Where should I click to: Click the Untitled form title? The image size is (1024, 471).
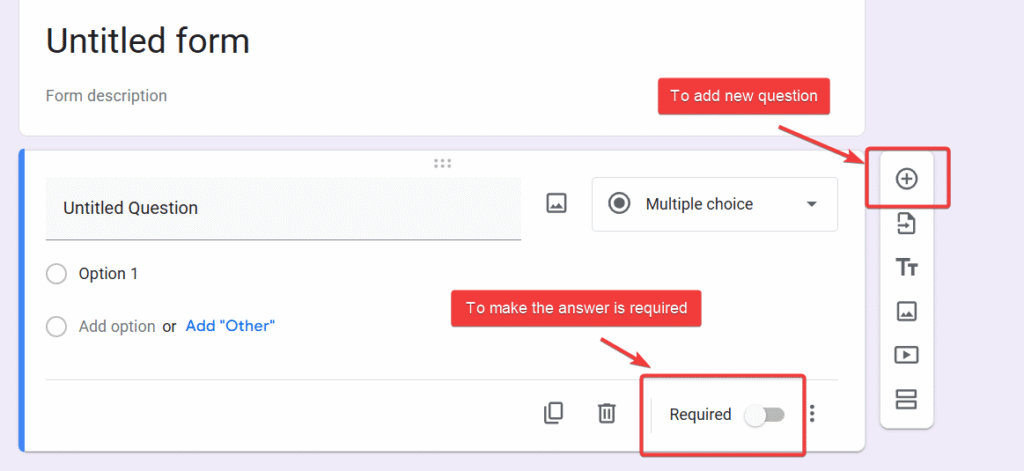point(148,41)
